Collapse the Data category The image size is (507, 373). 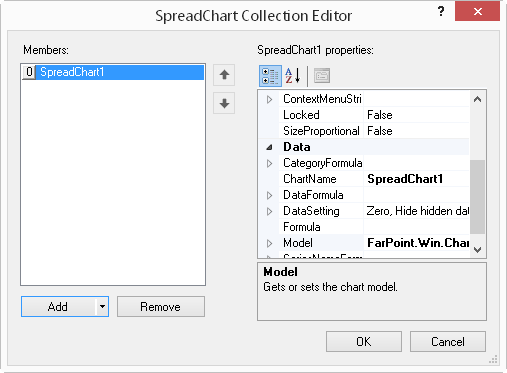pos(269,147)
